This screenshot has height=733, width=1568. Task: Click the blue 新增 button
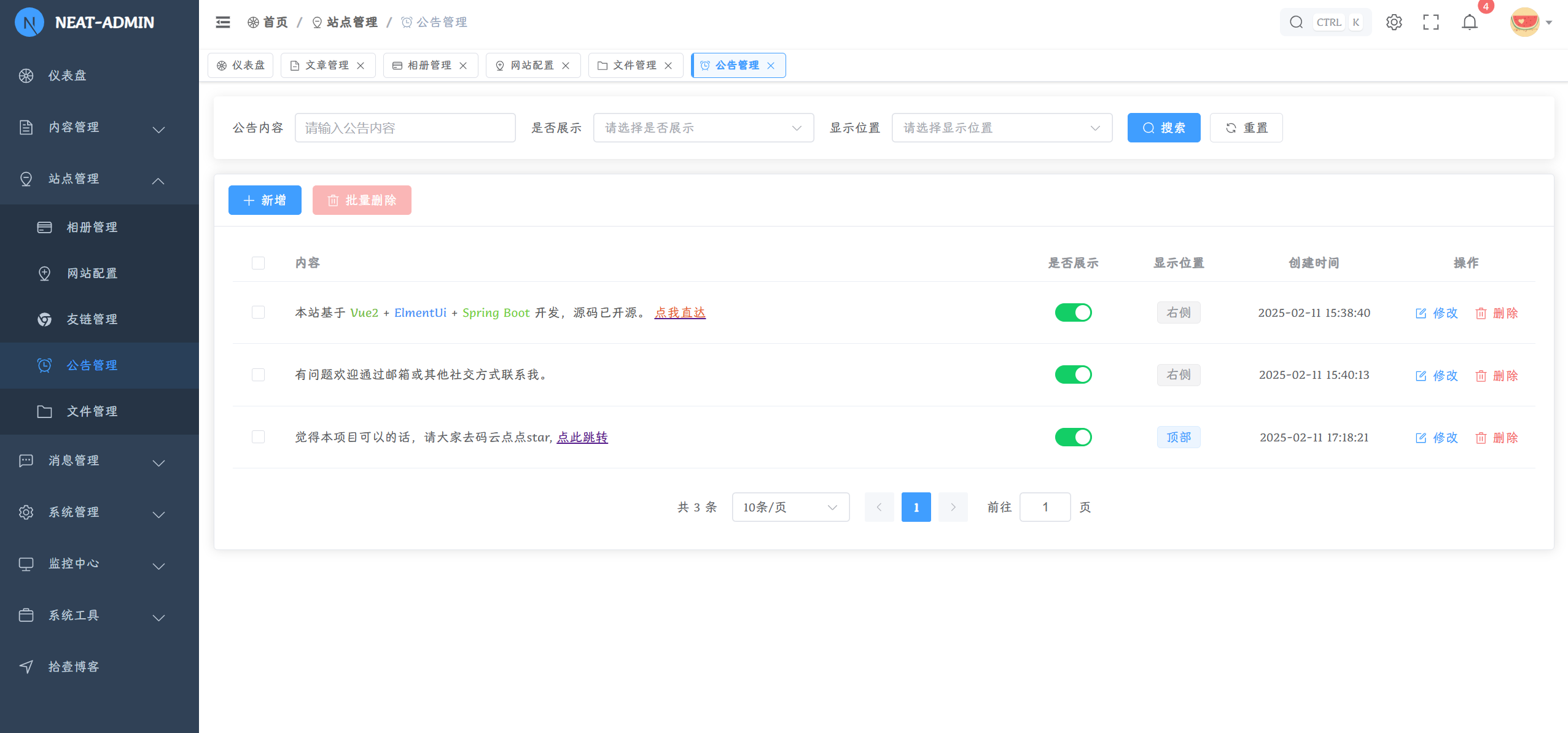265,200
